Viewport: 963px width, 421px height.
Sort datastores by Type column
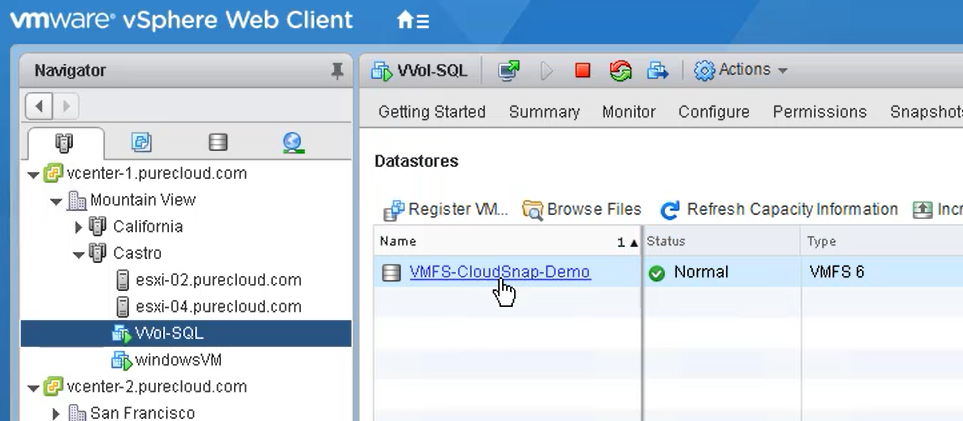[882, 242]
